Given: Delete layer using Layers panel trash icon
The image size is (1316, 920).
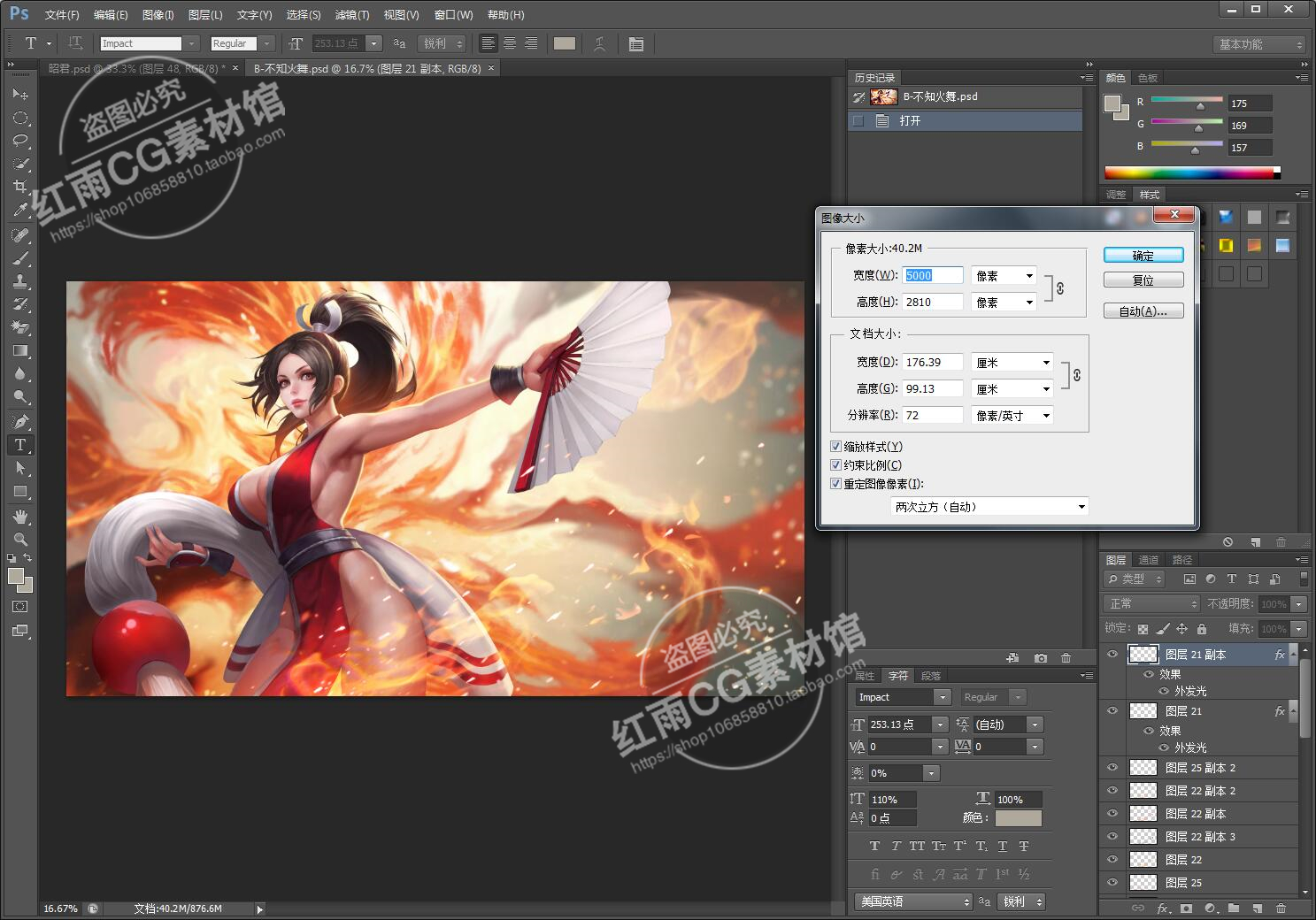Looking at the screenshot, I should (1281, 908).
